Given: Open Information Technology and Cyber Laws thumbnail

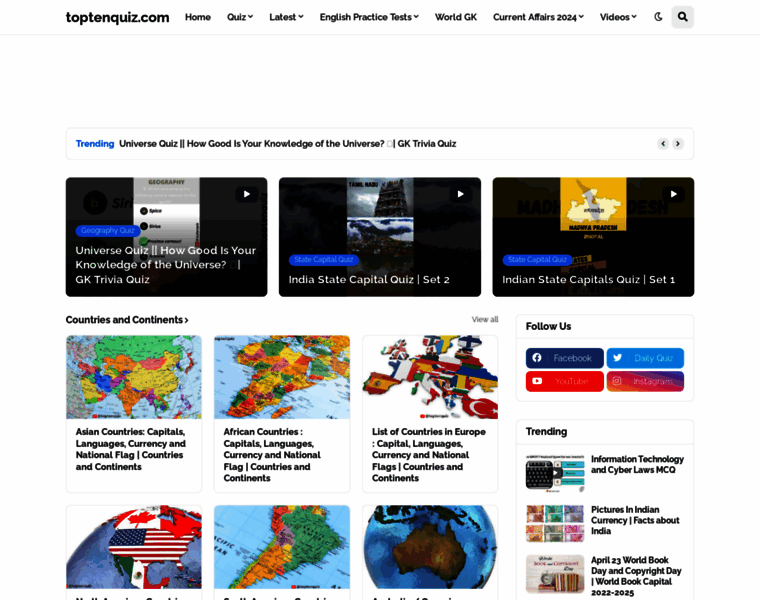Looking at the screenshot, I should [x=555, y=472].
